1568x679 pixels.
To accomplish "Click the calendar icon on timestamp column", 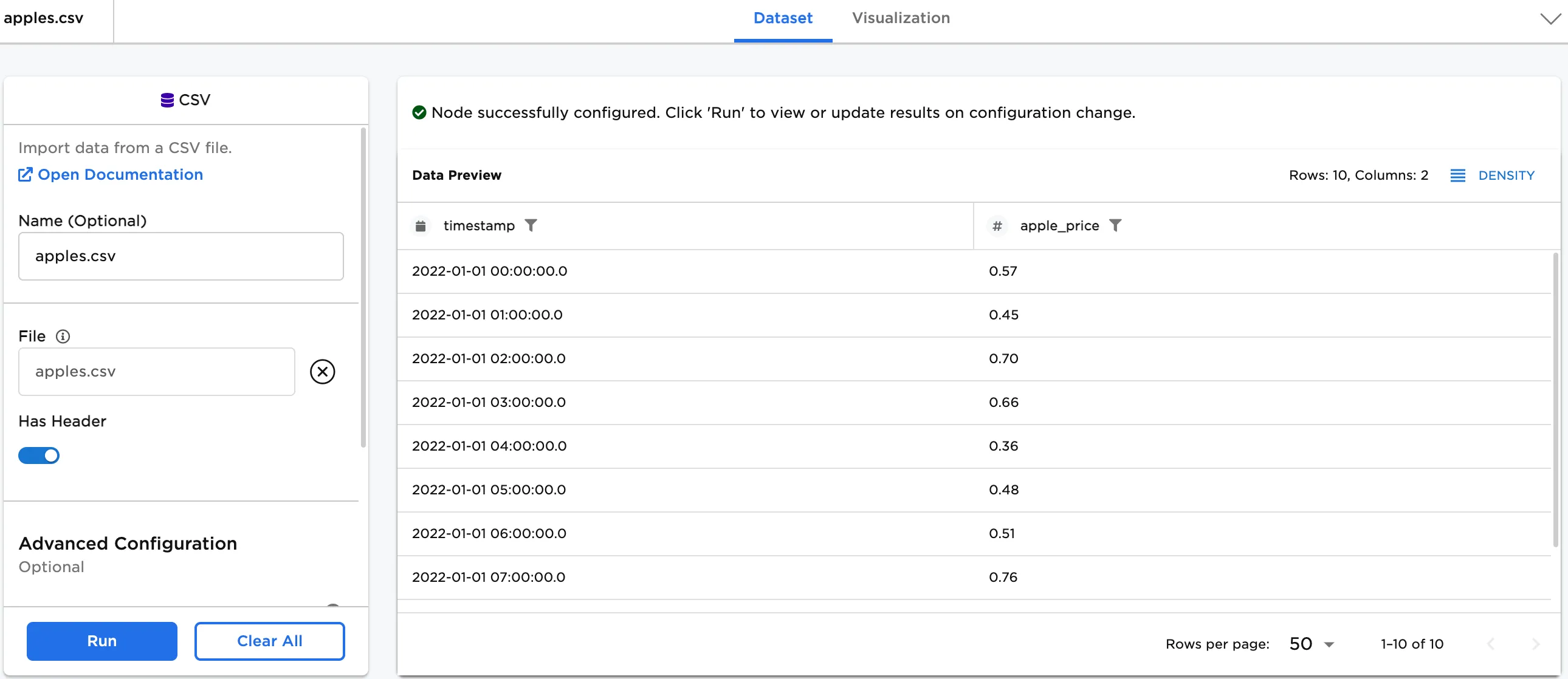I will 421,225.
